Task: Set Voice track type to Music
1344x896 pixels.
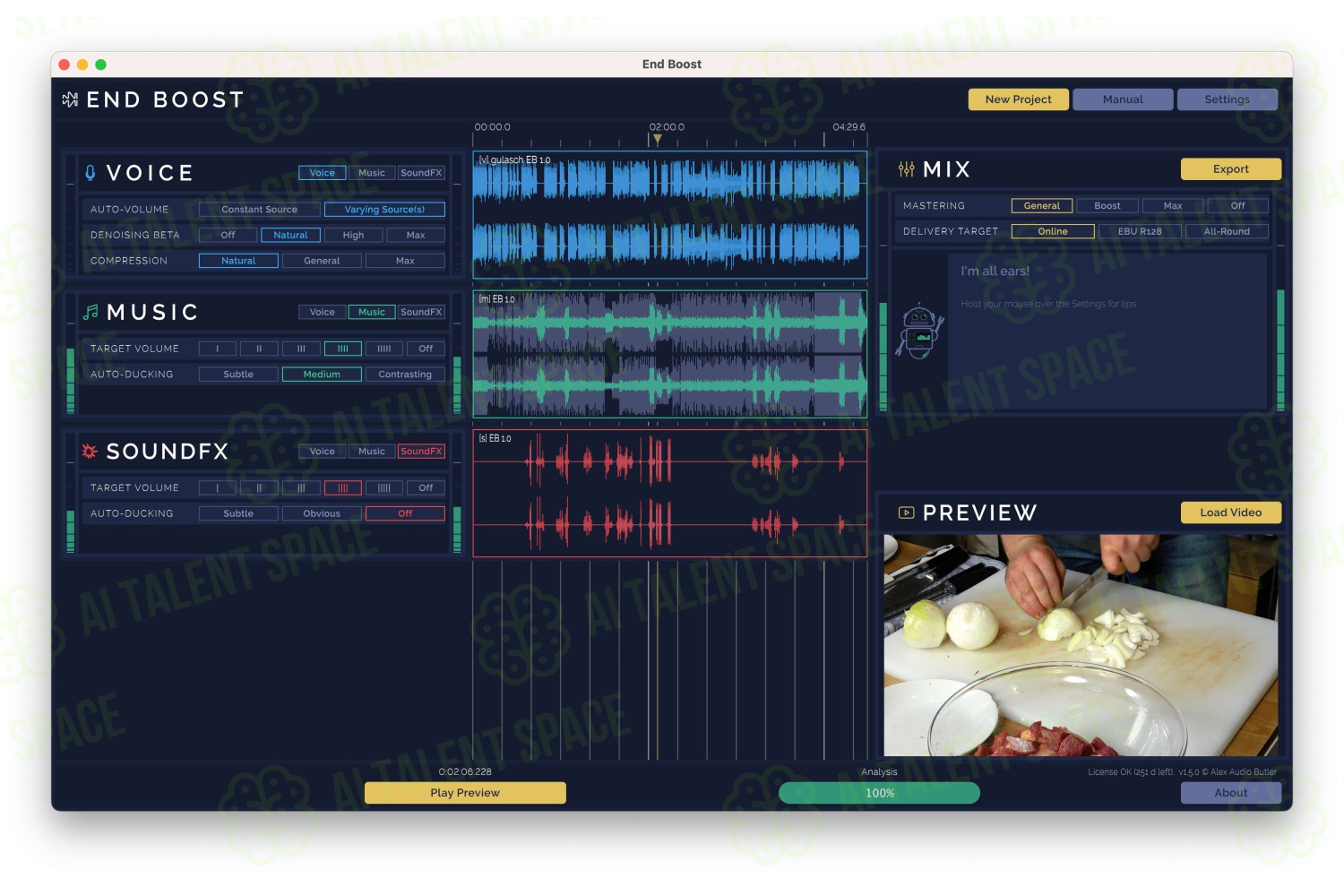Action: [372, 173]
